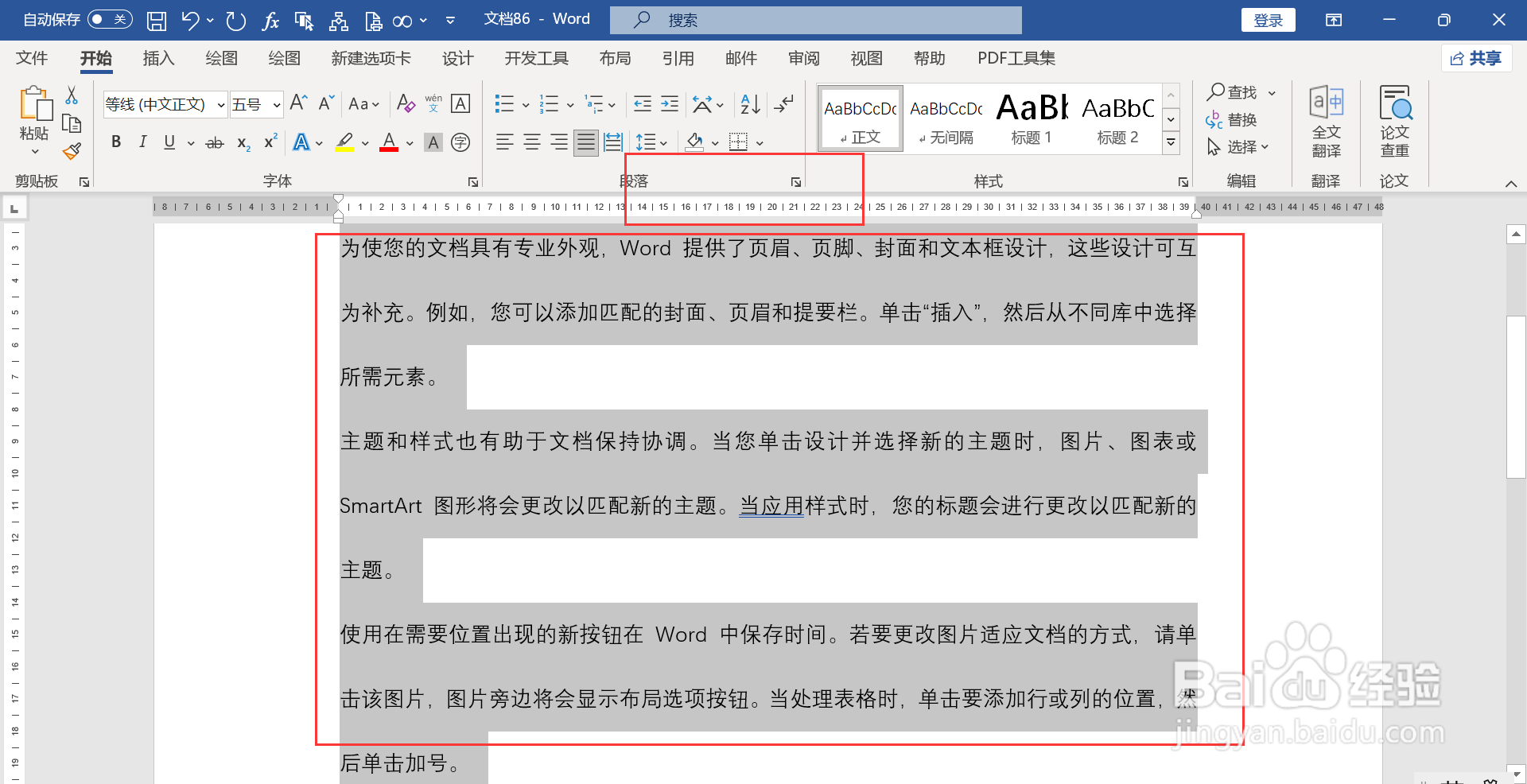
Task: Click the 查找 find button
Action: (x=1233, y=92)
